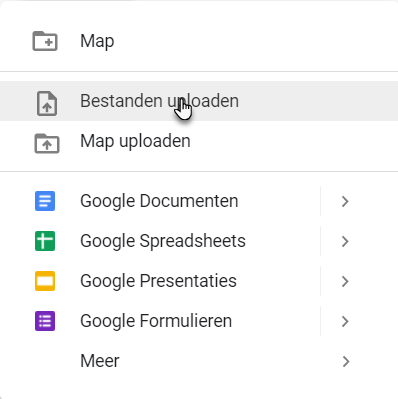Open the Meer menu entry text

click(100, 361)
